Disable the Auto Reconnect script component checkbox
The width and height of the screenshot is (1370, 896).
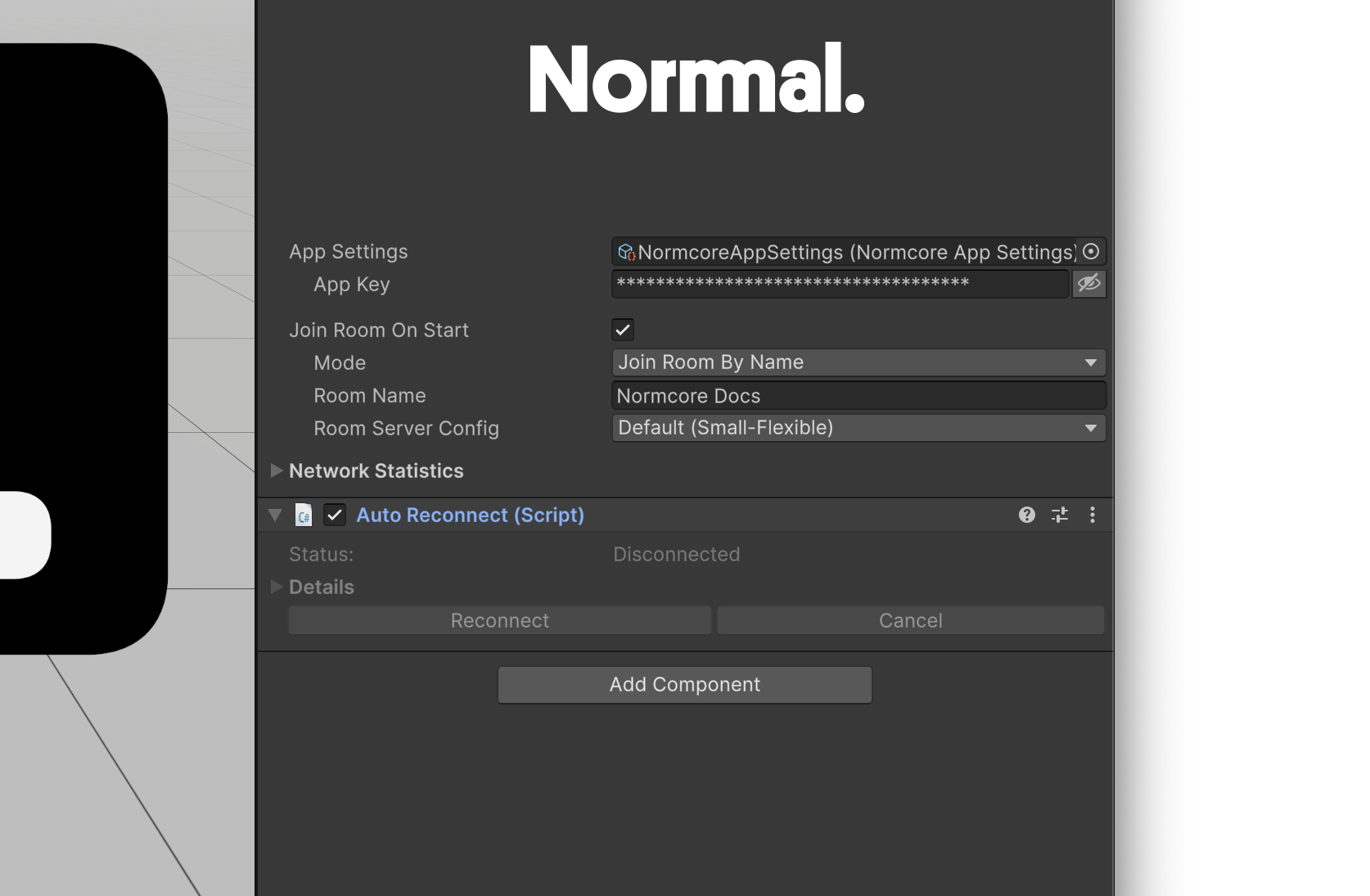pyautogui.click(x=335, y=515)
